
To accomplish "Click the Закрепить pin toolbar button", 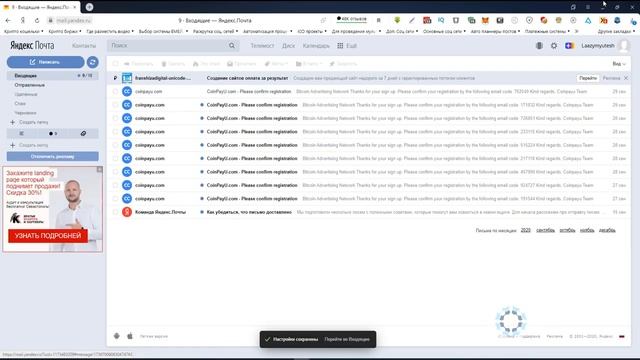I will (x=343, y=64).
